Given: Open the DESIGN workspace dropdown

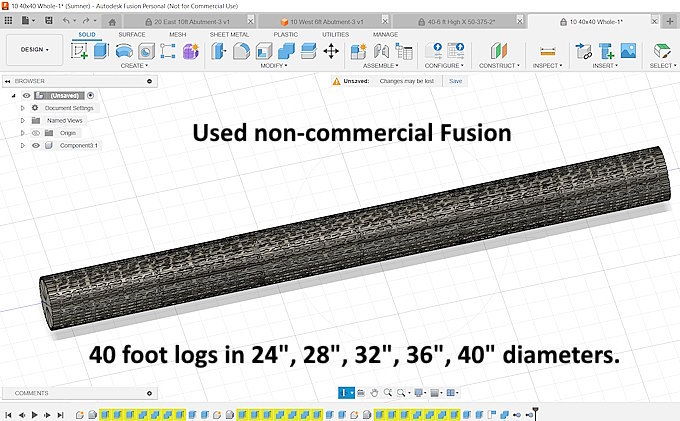Looking at the screenshot, I should pos(35,50).
